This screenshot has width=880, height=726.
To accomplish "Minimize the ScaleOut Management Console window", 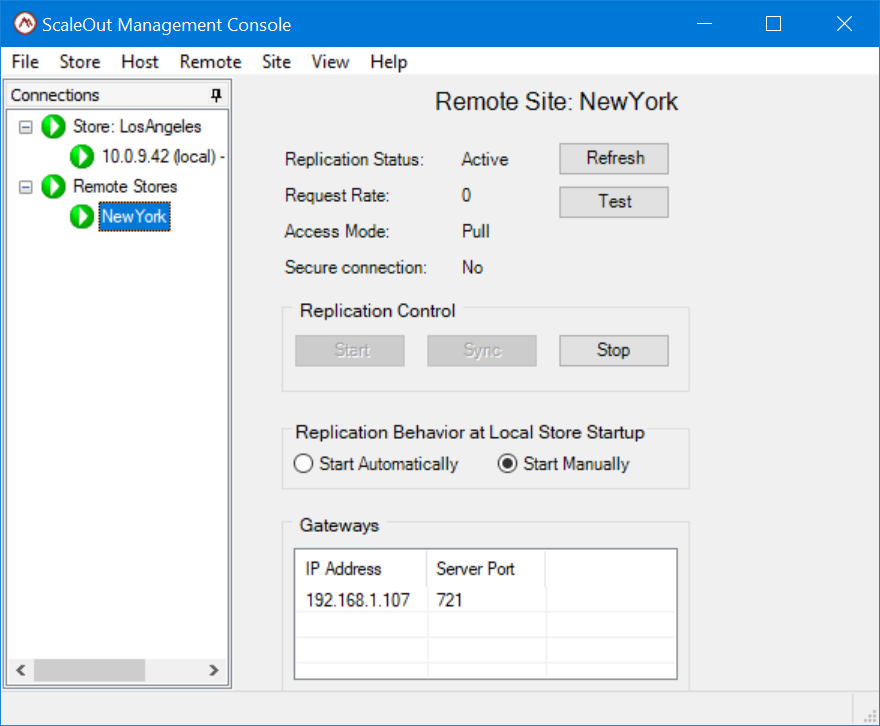I will click(x=704, y=24).
